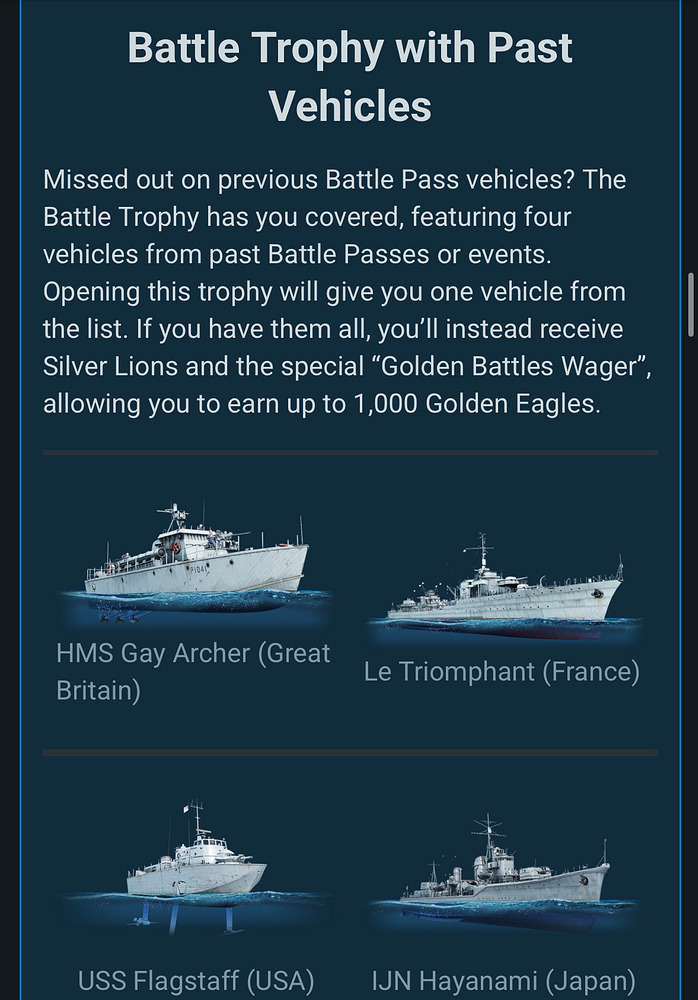Click the hydrofoil struts under USS Flagstaff
The image size is (698, 1000).
(x=183, y=913)
